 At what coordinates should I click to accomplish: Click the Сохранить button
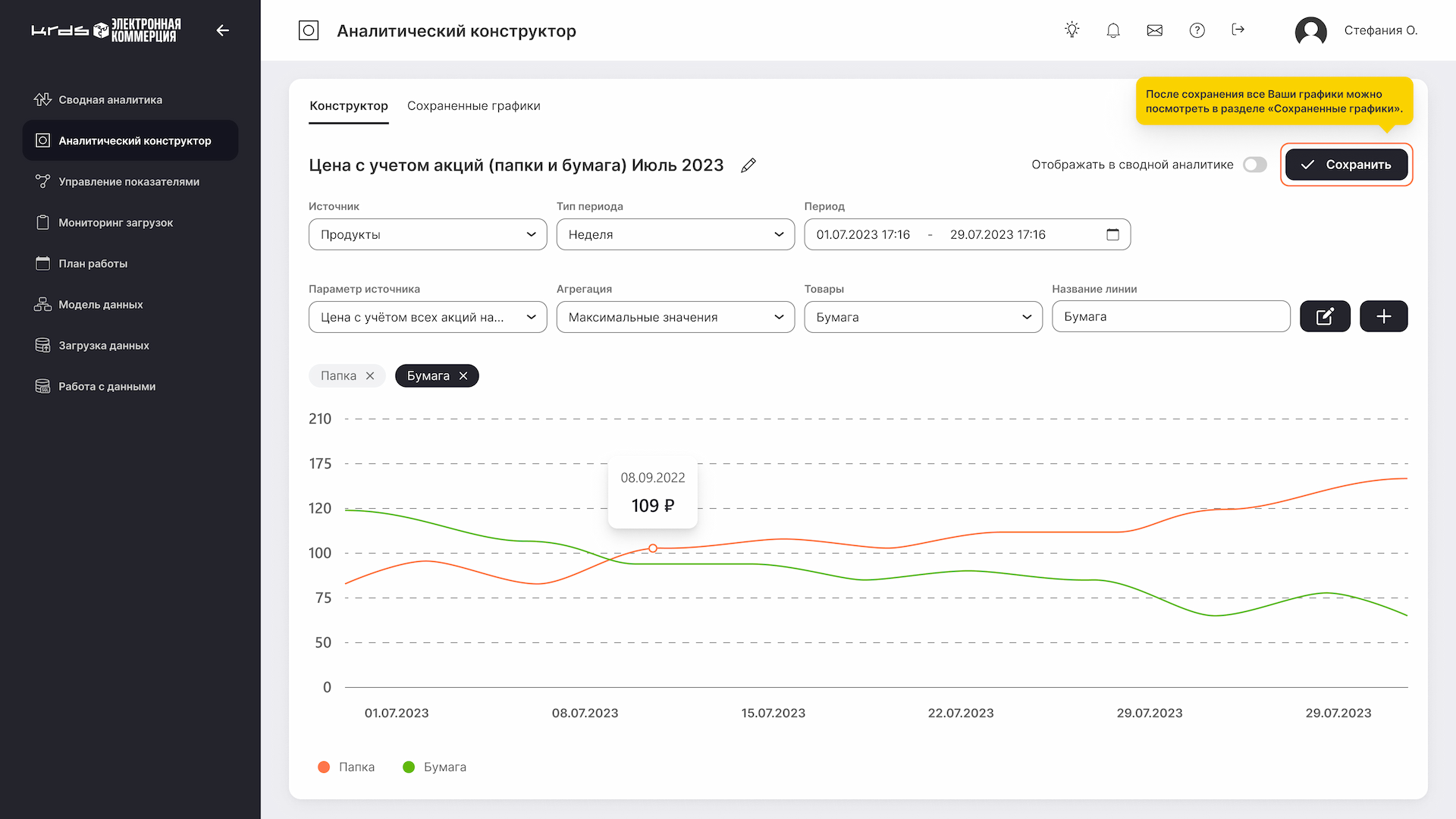(x=1346, y=165)
